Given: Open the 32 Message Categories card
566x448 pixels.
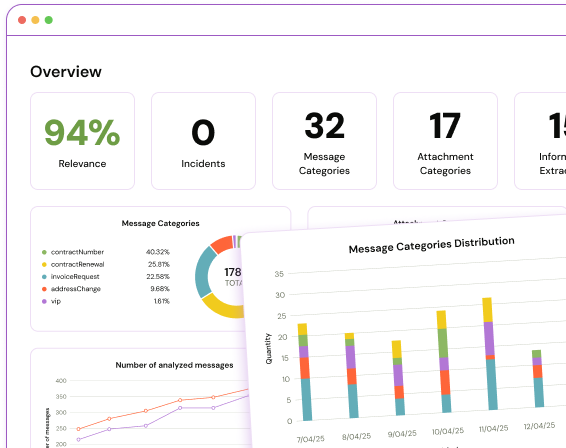Looking at the screenshot, I should (324, 141).
